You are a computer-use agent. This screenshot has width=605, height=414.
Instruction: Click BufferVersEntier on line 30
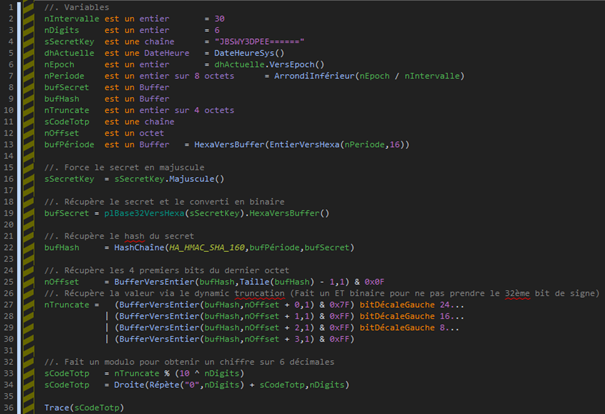coord(159,339)
